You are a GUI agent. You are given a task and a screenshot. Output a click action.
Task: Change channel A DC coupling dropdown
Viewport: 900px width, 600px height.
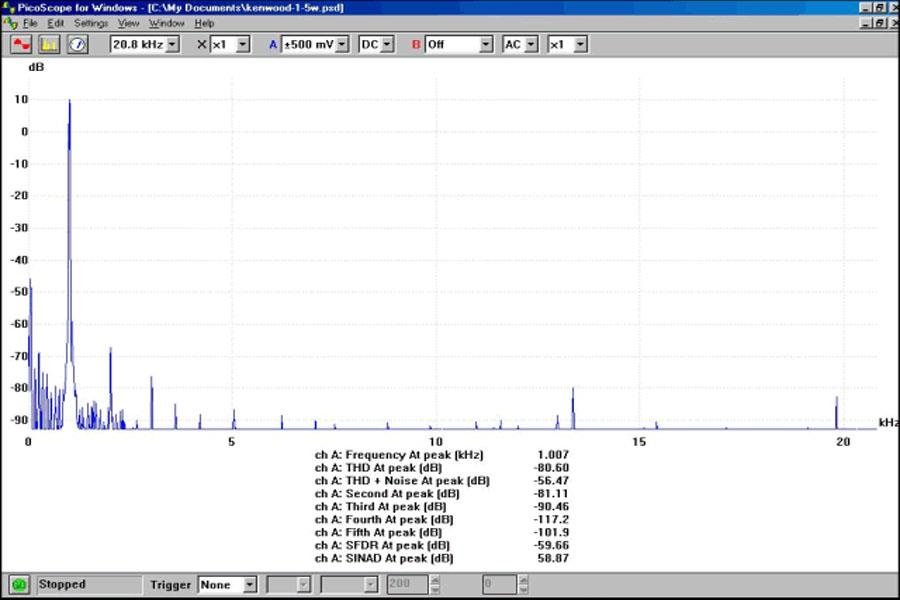click(x=387, y=44)
